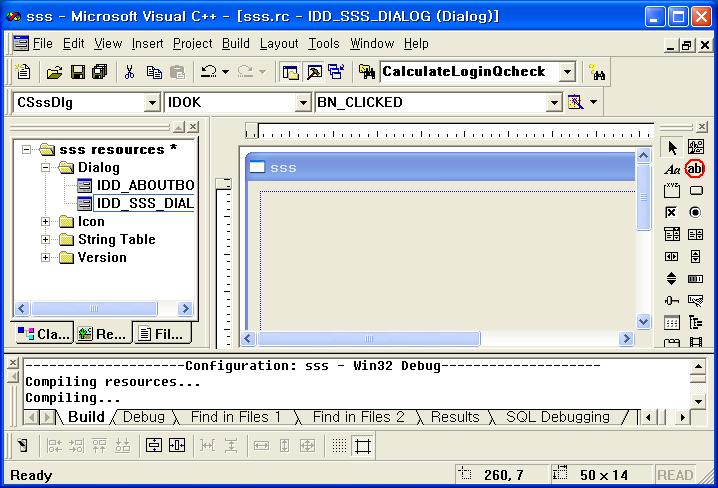Select the Static Text control tool

coord(672,169)
